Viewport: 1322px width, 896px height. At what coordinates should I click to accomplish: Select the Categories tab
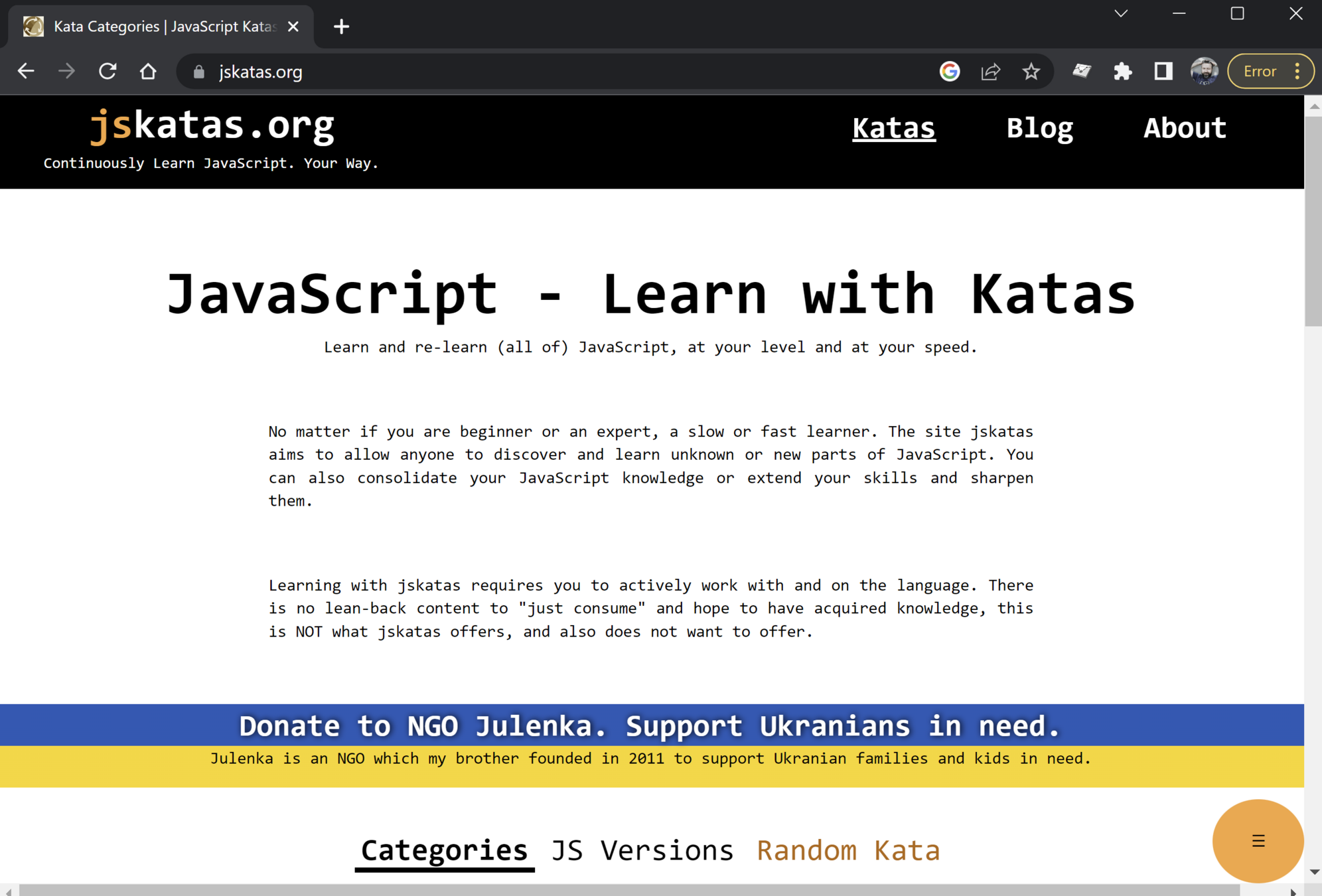[x=444, y=850]
